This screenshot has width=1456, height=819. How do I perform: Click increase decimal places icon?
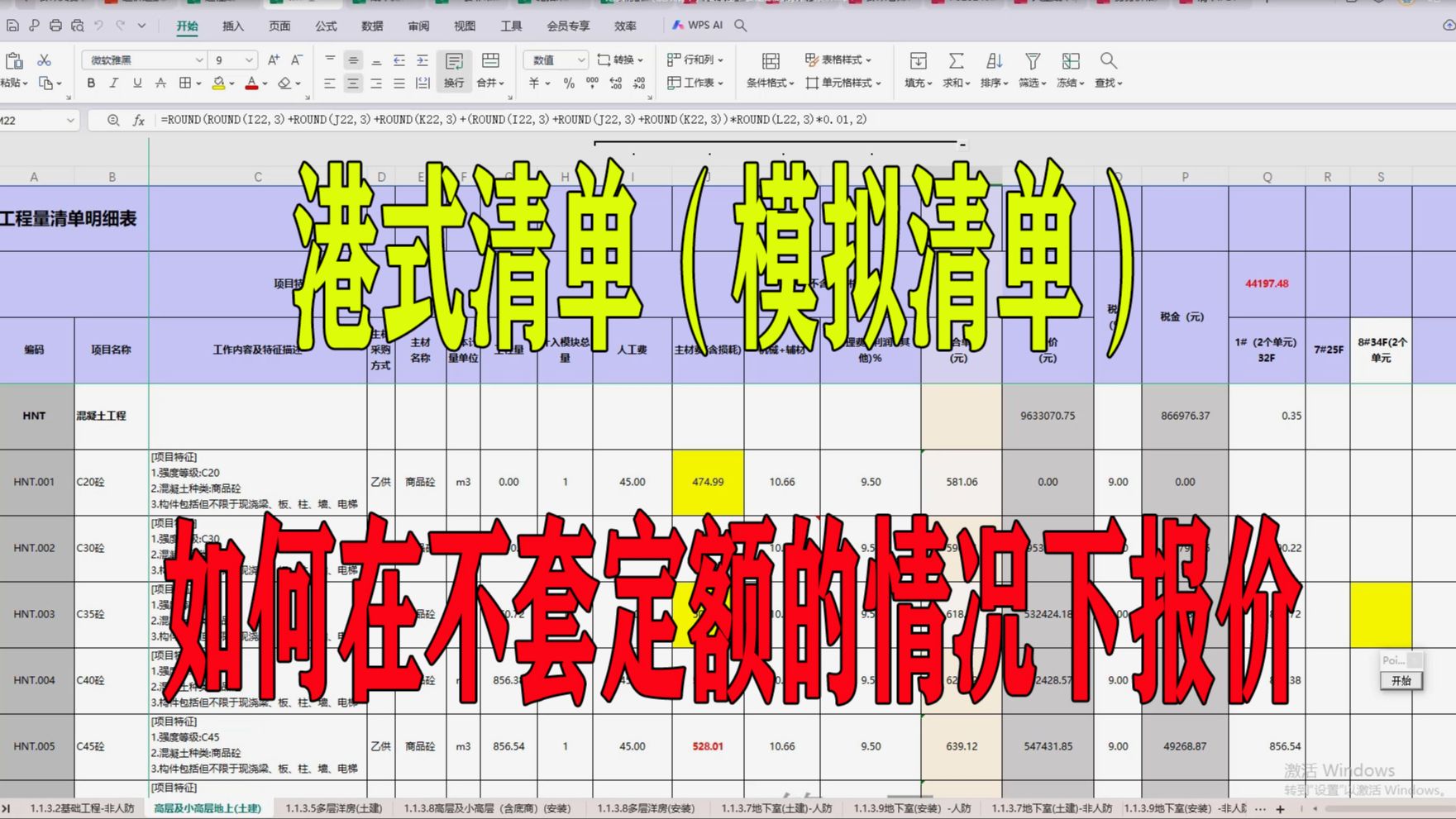pos(616,83)
